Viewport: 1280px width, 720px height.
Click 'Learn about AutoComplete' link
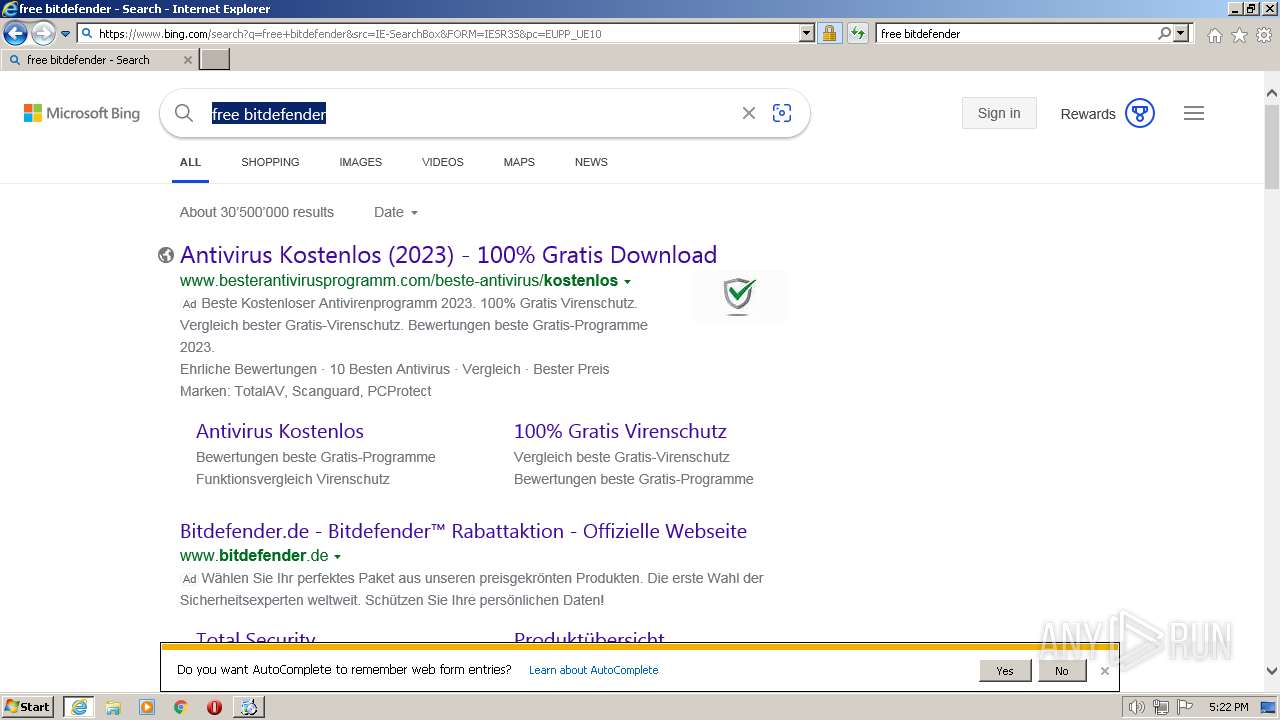point(593,670)
